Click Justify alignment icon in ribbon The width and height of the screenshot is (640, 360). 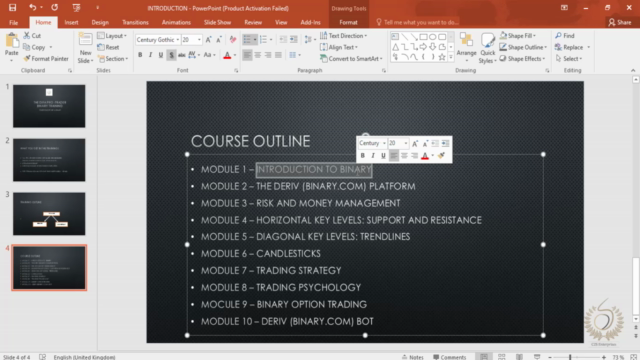point(278,55)
